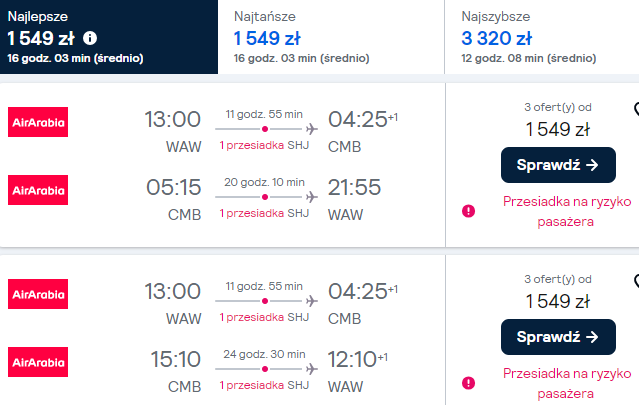The height and width of the screenshot is (405, 639).
Task: Open the first offer's passenger-risk transfer warning text
Action: coord(559,210)
